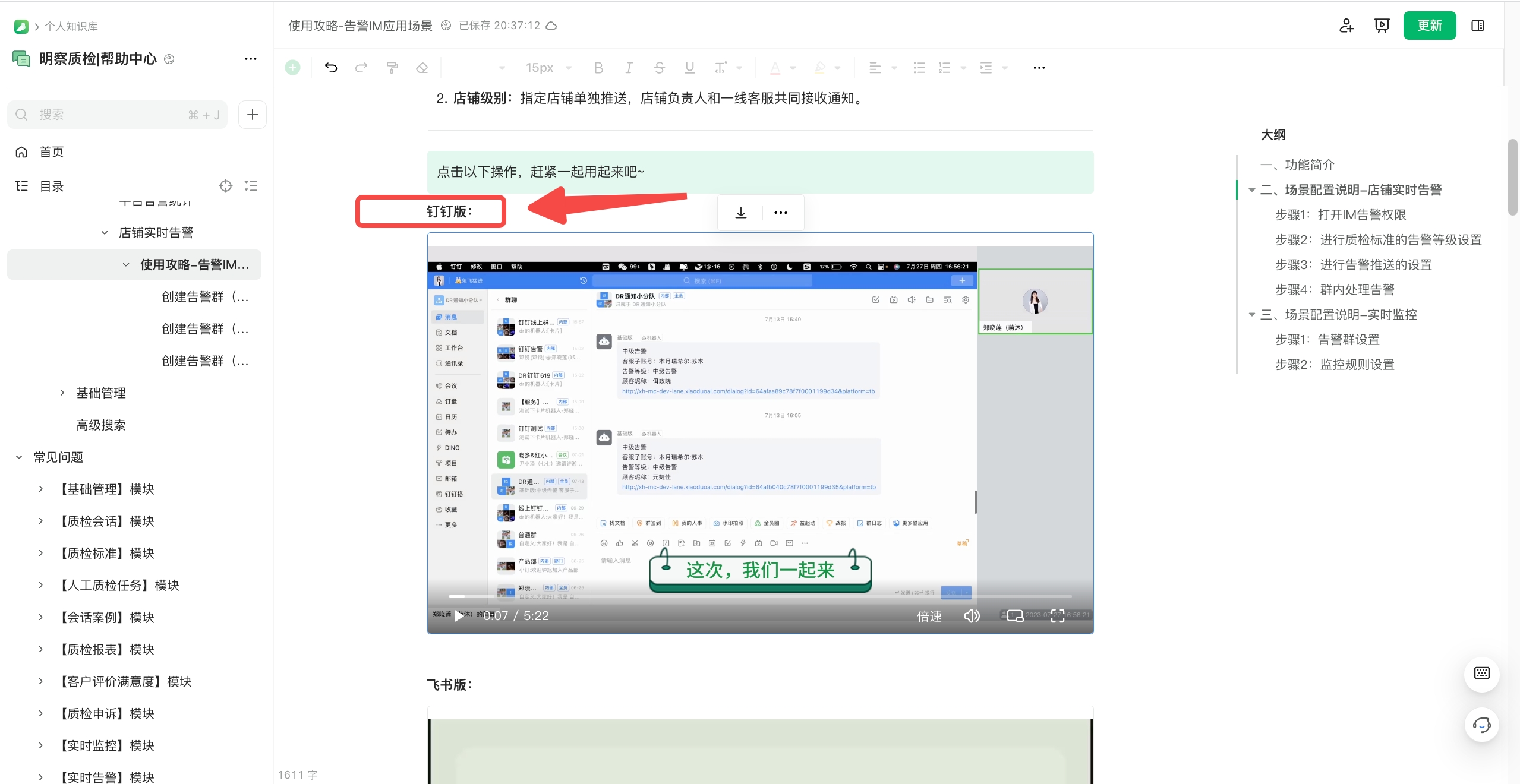Jump to 一、功能简介 in outline
This screenshot has height=784, width=1520.
point(1297,165)
